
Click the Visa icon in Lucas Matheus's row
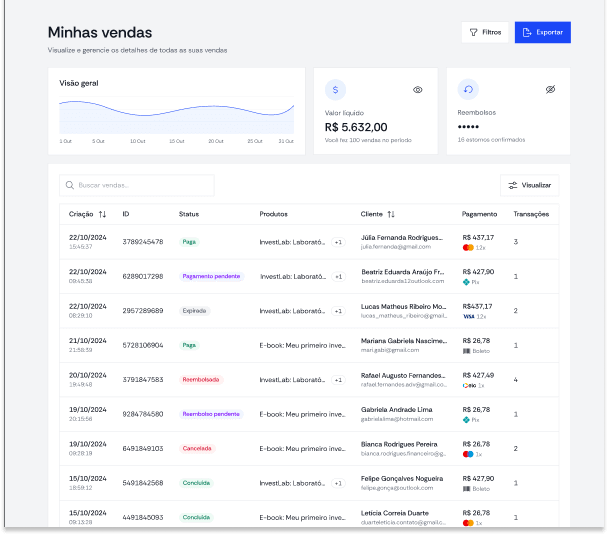tap(468, 316)
